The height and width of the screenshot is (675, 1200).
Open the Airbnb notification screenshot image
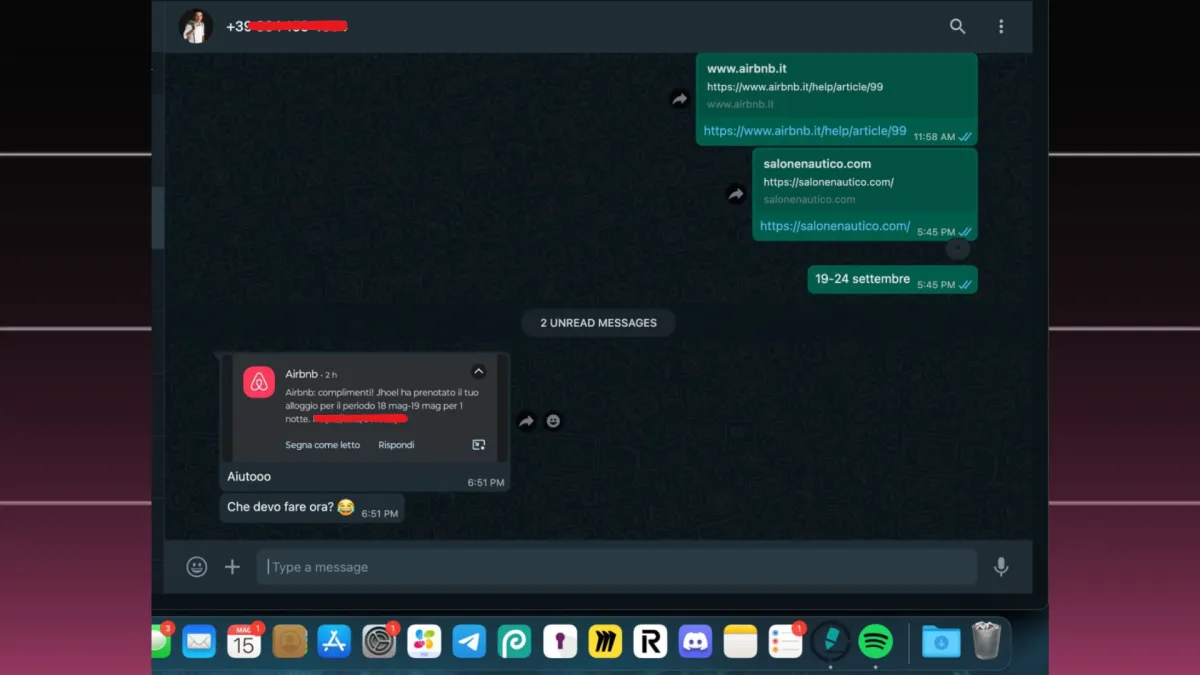click(x=365, y=407)
